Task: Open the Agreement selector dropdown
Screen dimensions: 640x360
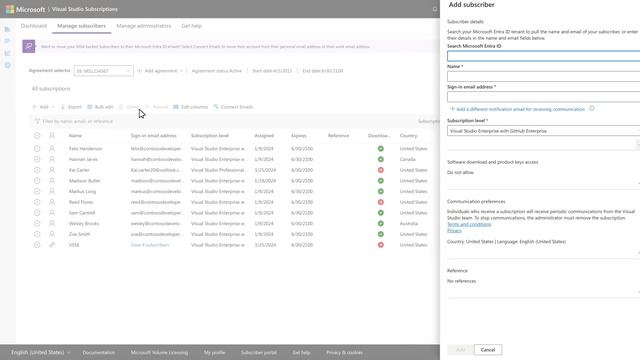Action: (x=103, y=71)
